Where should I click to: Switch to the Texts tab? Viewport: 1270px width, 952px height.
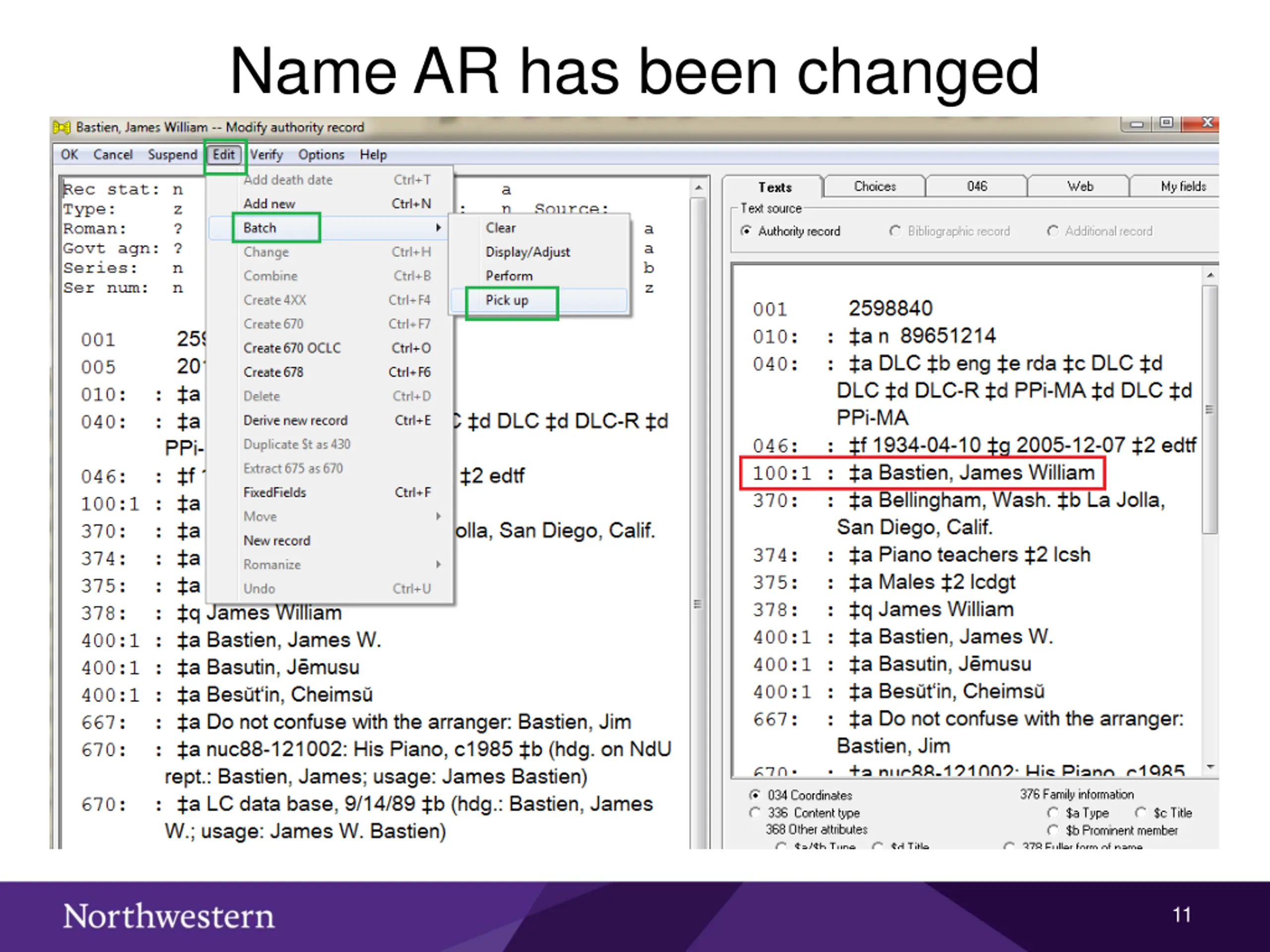click(774, 187)
